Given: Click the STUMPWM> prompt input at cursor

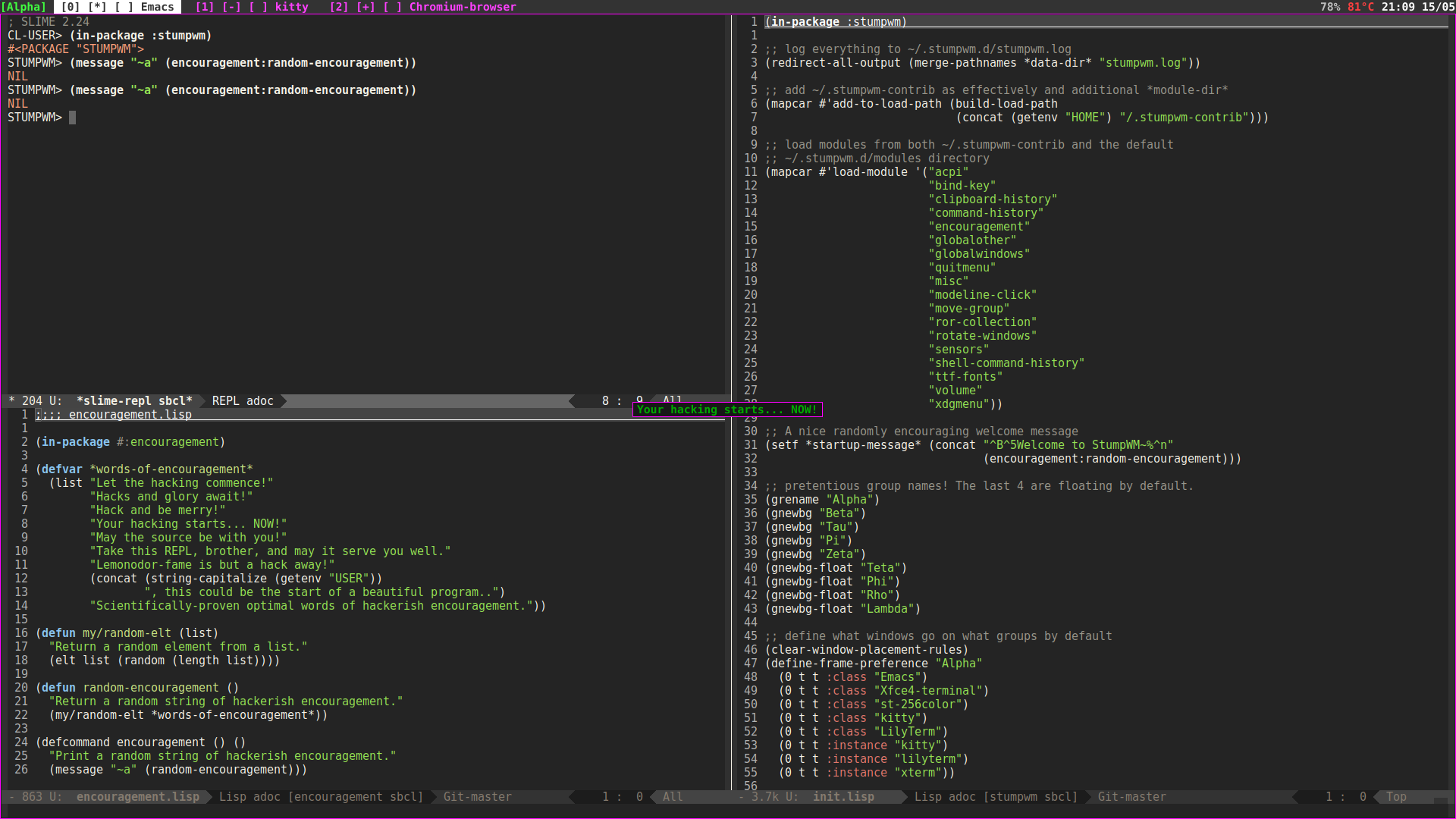Looking at the screenshot, I should (x=72, y=118).
